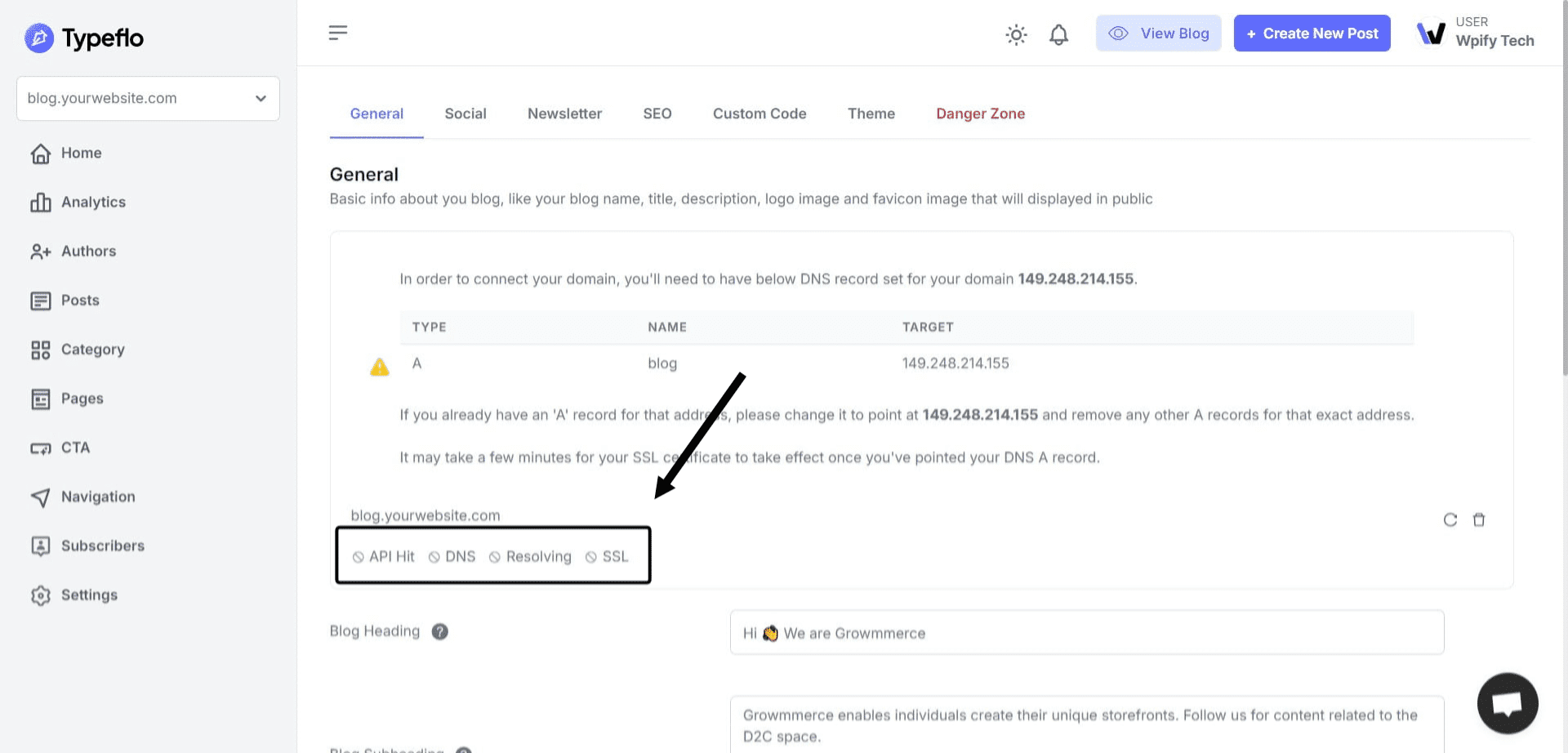Open the chat support bubble
Screen dimensions: 1568x753
(x=1508, y=703)
